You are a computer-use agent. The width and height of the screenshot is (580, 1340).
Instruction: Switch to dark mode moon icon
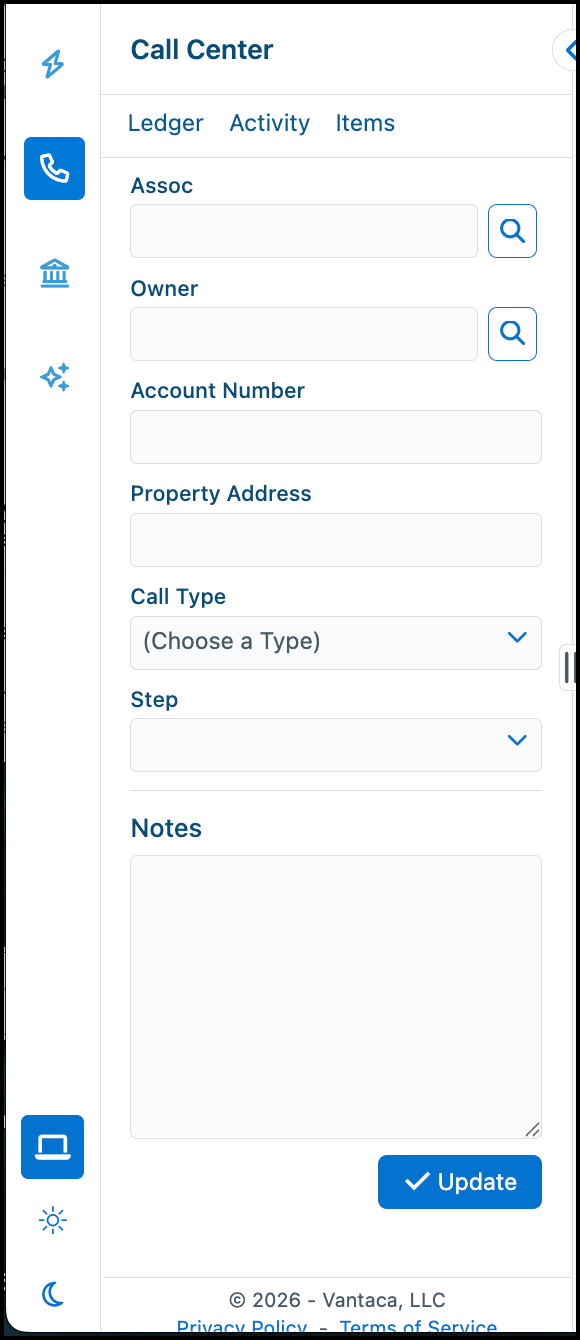pos(53,1295)
